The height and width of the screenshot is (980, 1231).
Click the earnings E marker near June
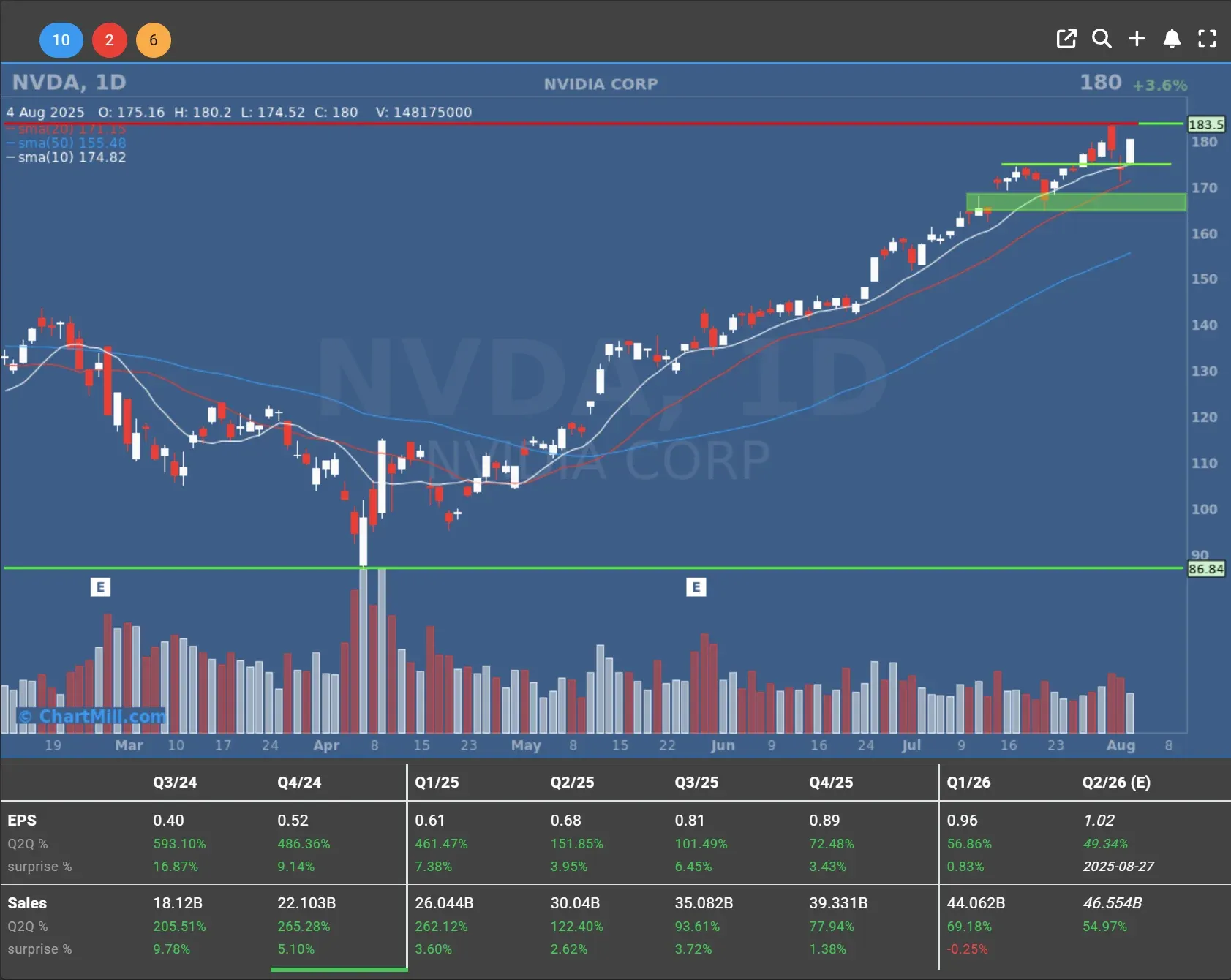(x=696, y=587)
